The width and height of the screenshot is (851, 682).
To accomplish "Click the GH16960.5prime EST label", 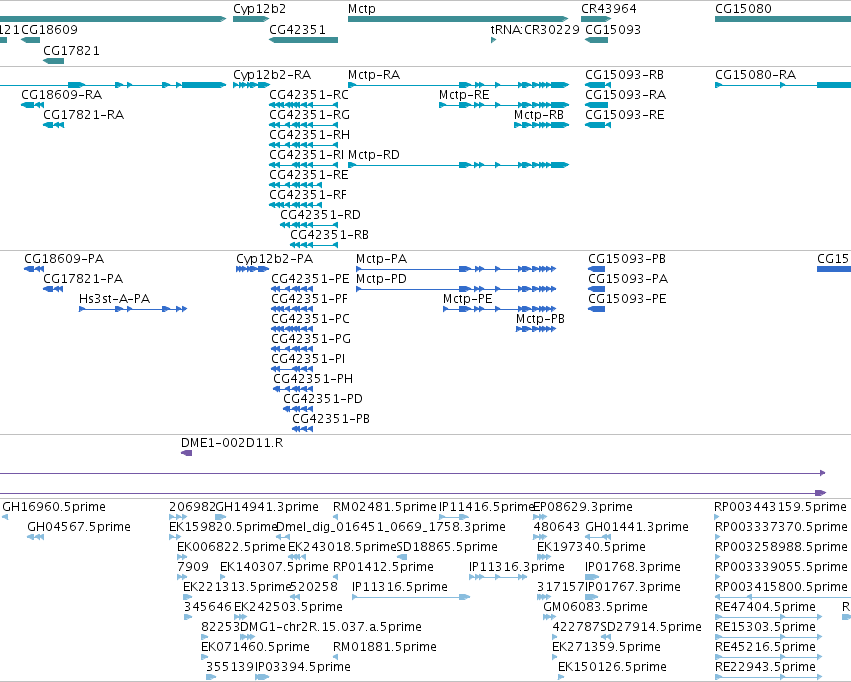I will (x=54, y=507).
